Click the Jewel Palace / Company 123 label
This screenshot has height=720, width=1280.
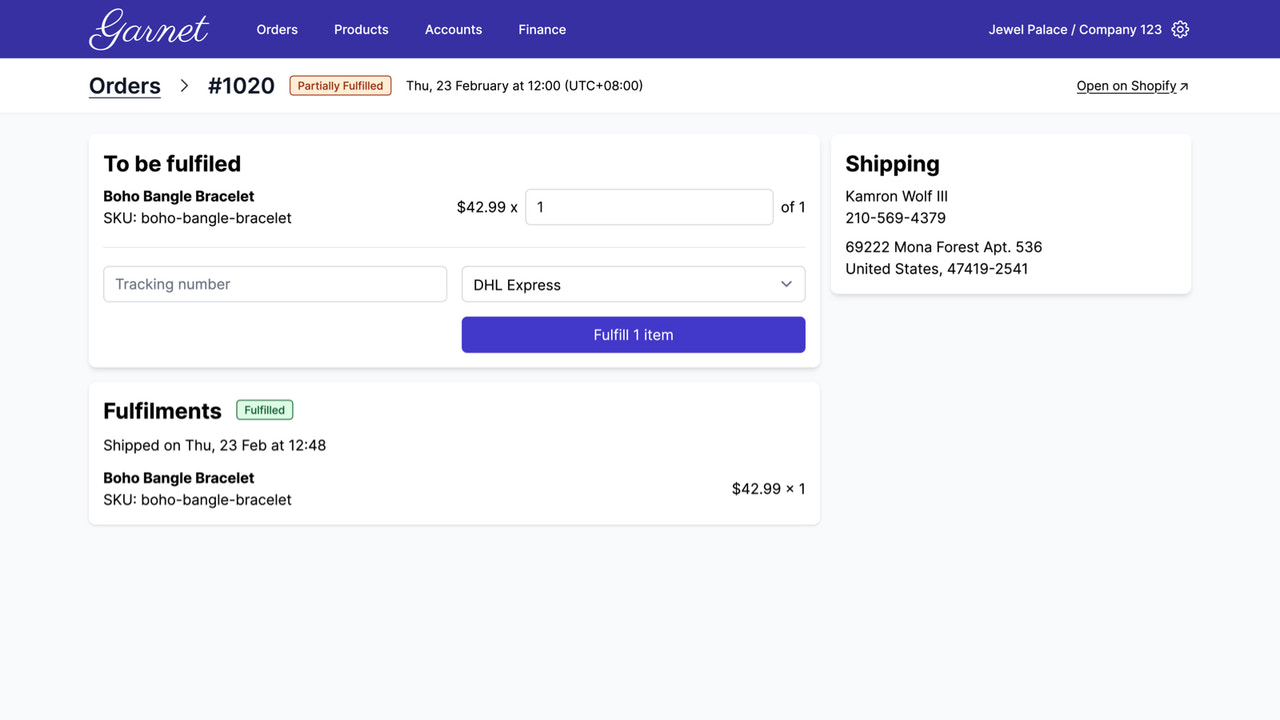point(1075,29)
